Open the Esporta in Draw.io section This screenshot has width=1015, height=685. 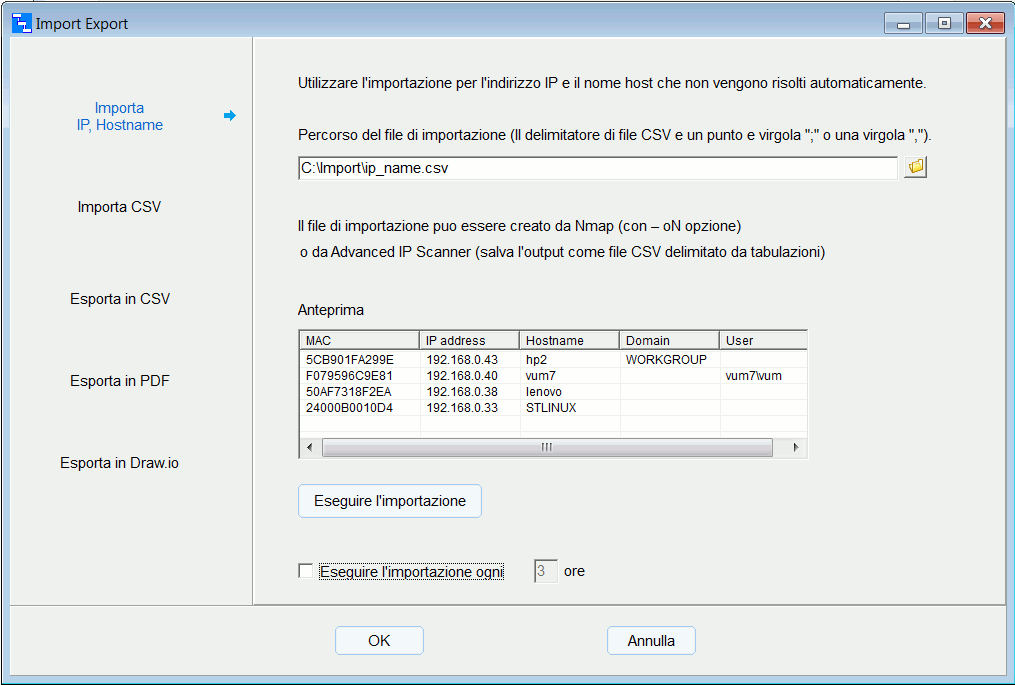click(119, 461)
